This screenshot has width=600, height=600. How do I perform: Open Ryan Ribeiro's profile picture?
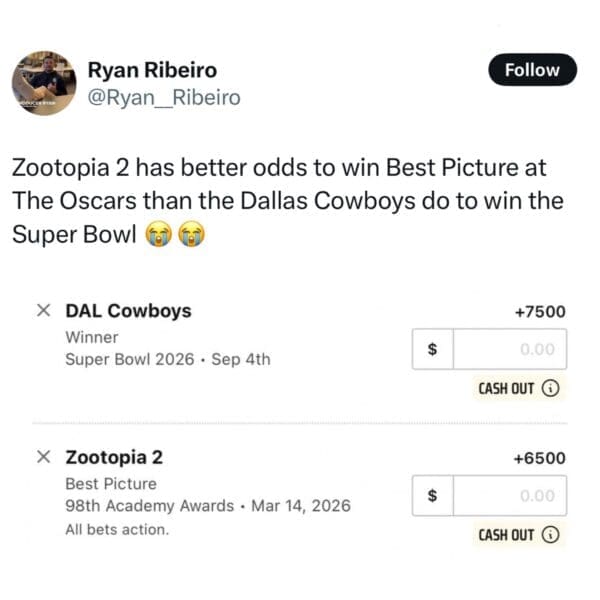(x=43, y=83)
